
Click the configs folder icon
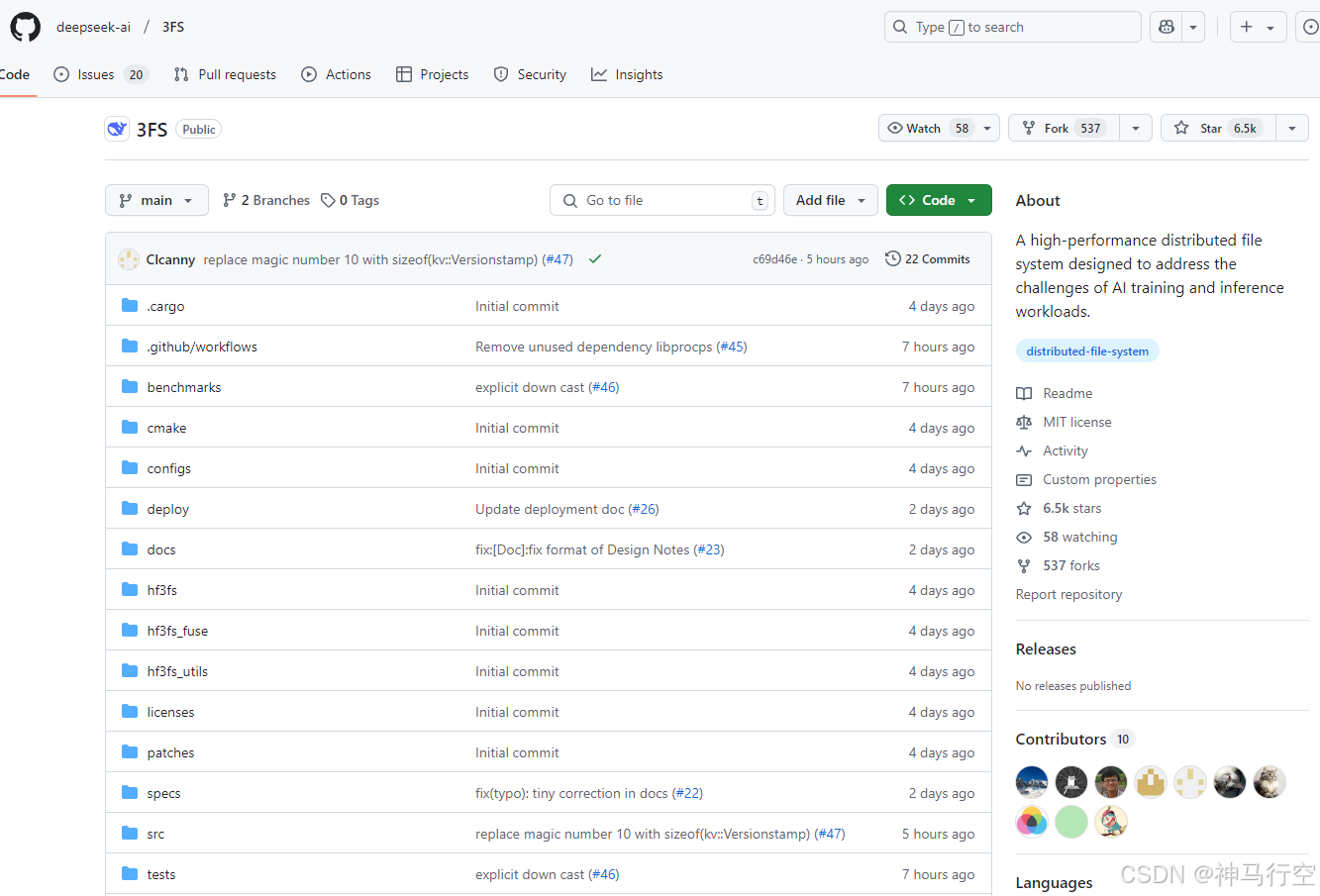coord(130,468)
